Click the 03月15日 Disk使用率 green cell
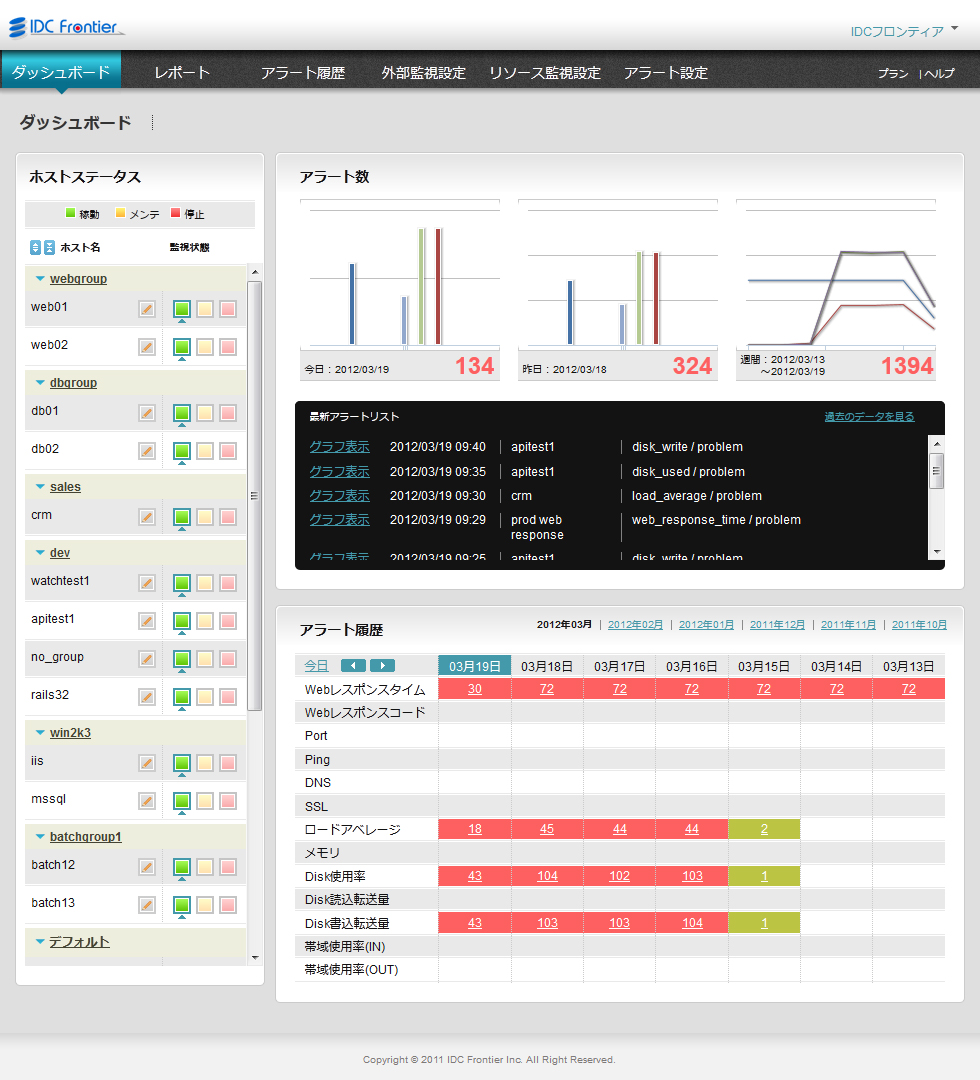Screen dimensions: 980x1080 764,876
